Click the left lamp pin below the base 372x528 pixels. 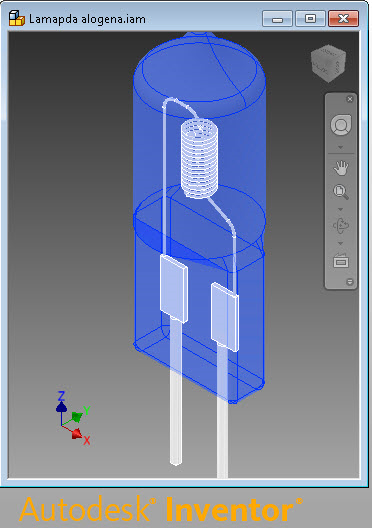pos(176,418)
